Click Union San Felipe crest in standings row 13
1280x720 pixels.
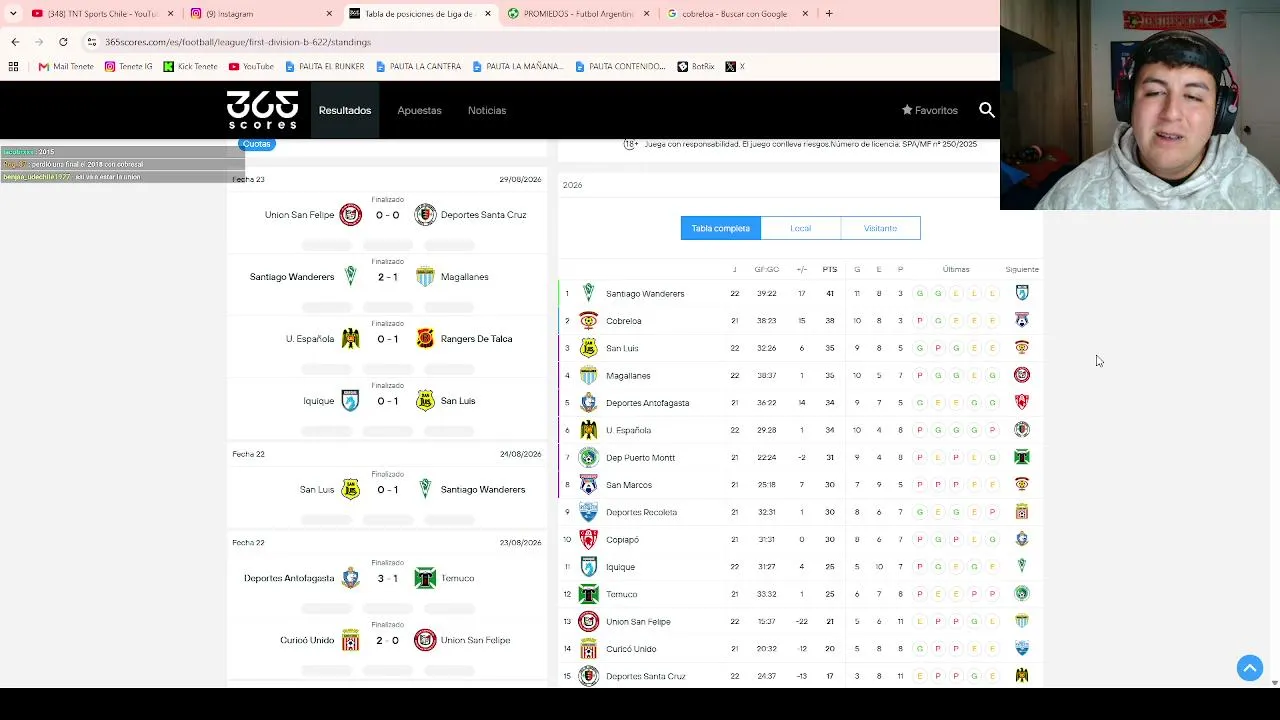coord(589,621)
